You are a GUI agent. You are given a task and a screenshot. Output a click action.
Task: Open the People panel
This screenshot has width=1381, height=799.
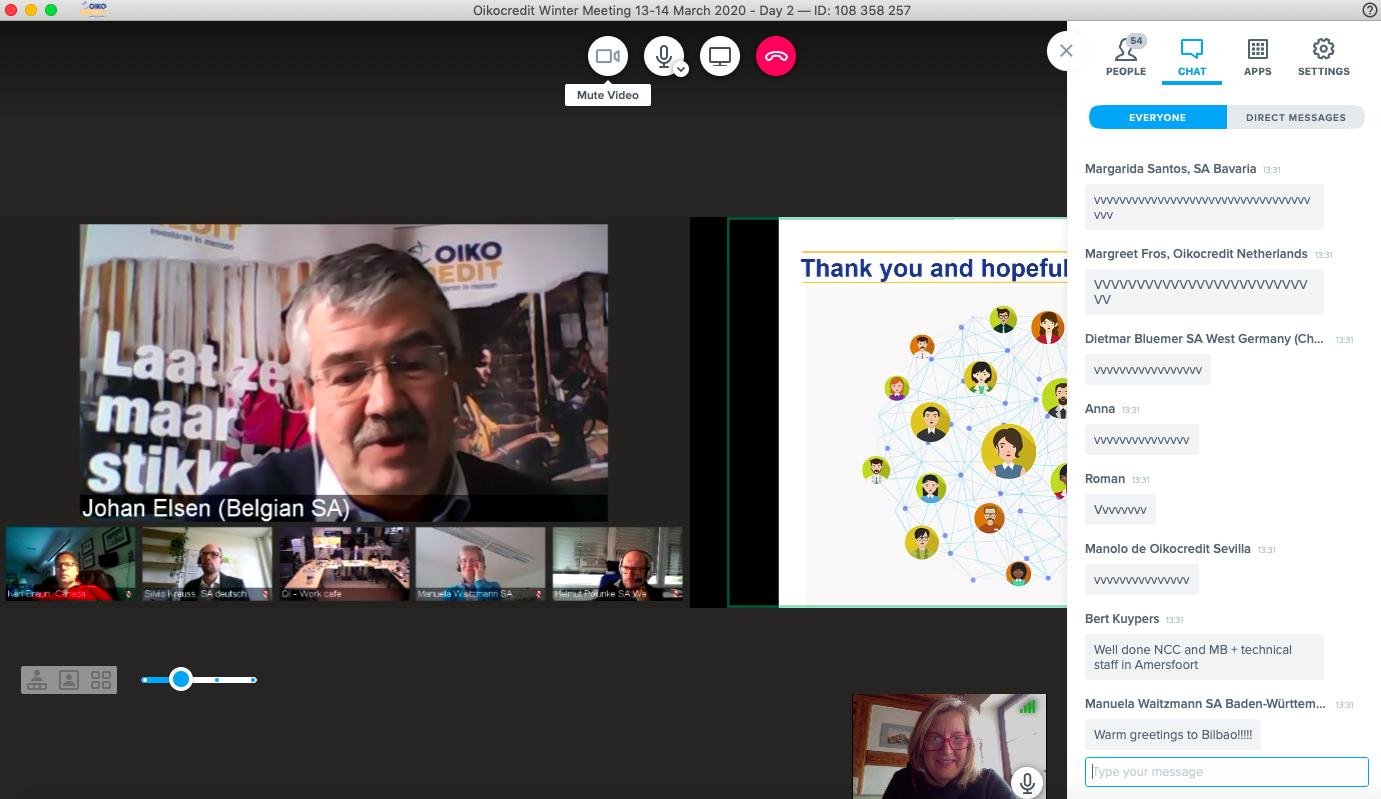point(1125,57)
